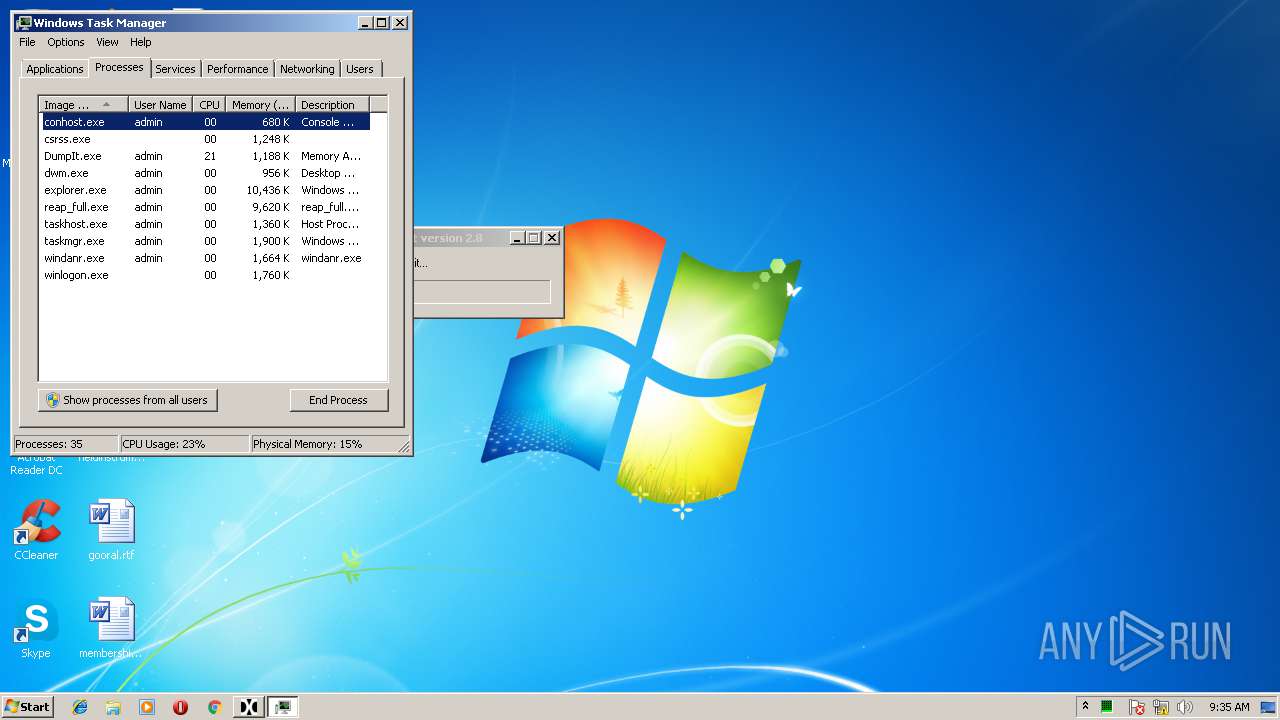Open the Action Center flag tray icon
This screenshot has height=720, width=1280.
pos(1137,707)
